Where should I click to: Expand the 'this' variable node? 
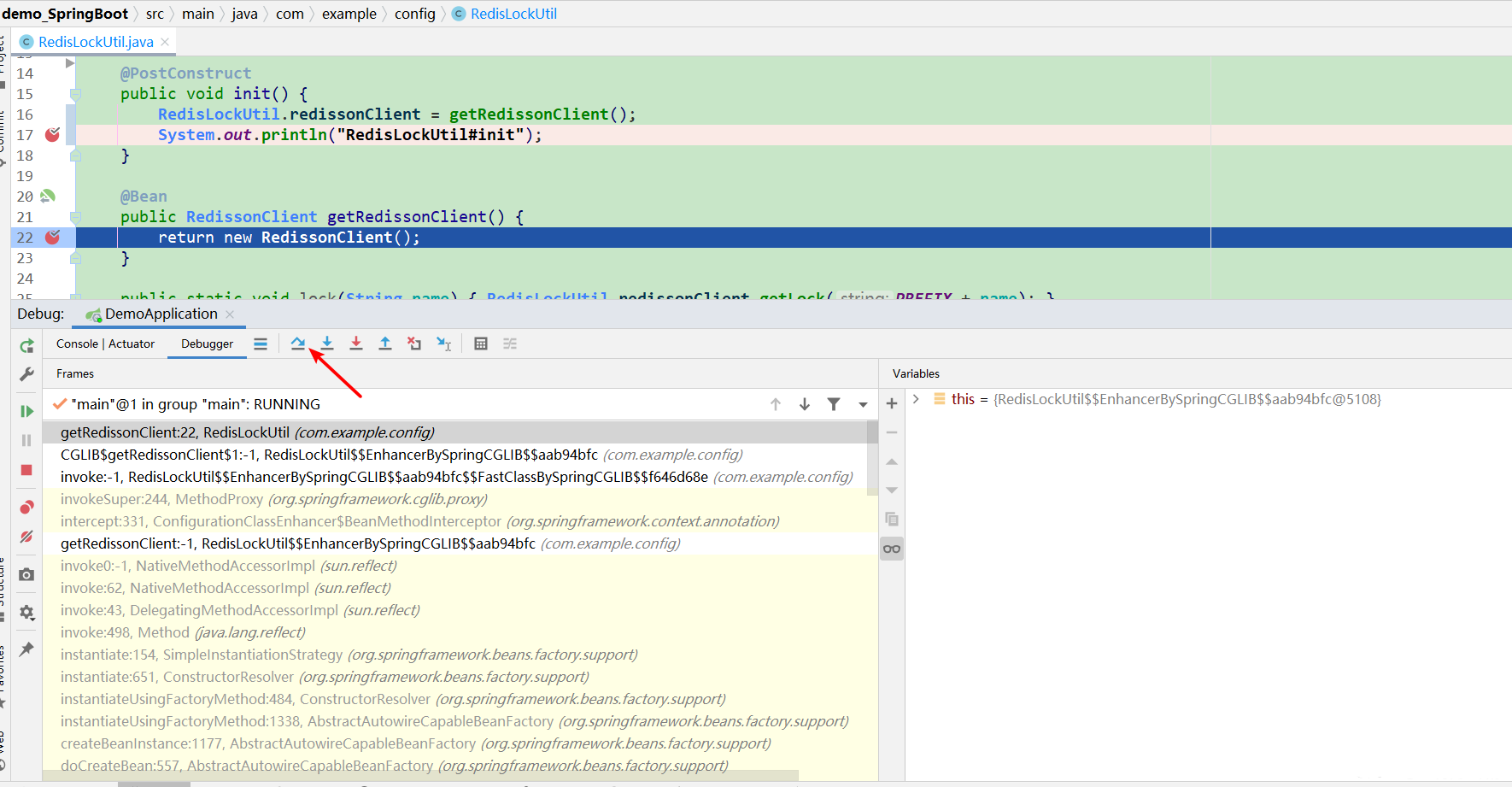916,399
